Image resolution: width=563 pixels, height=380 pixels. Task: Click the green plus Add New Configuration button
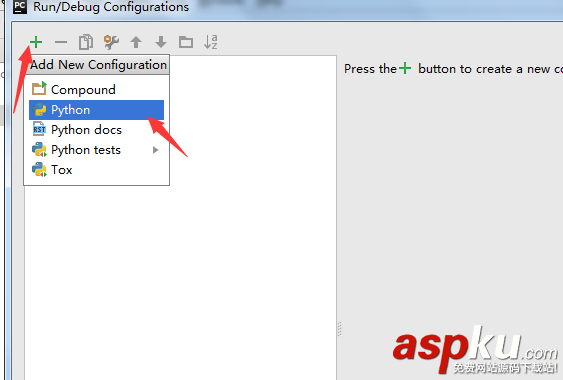click(x=36, y=42)
